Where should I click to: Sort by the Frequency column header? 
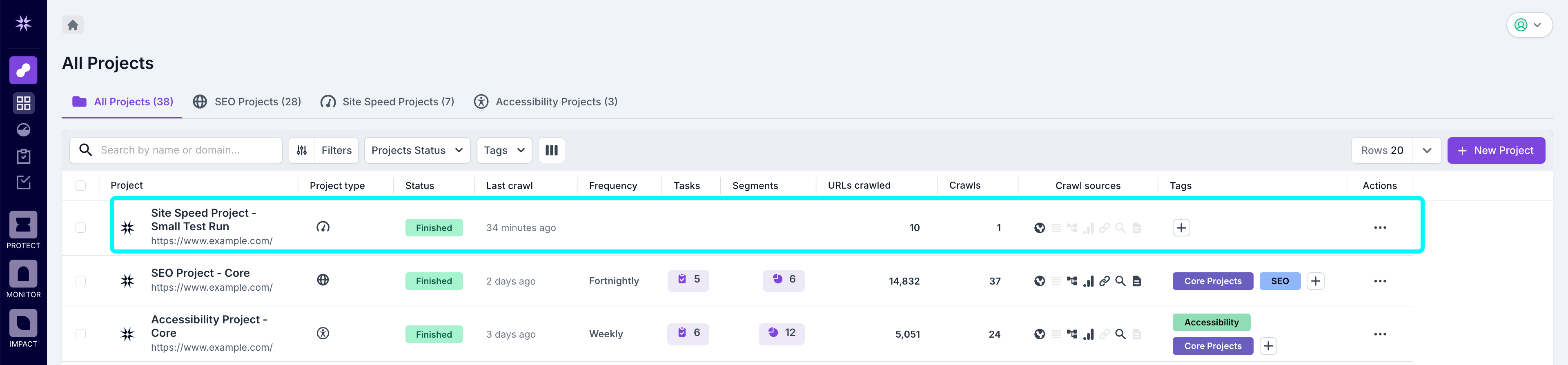tap(613, 185)
